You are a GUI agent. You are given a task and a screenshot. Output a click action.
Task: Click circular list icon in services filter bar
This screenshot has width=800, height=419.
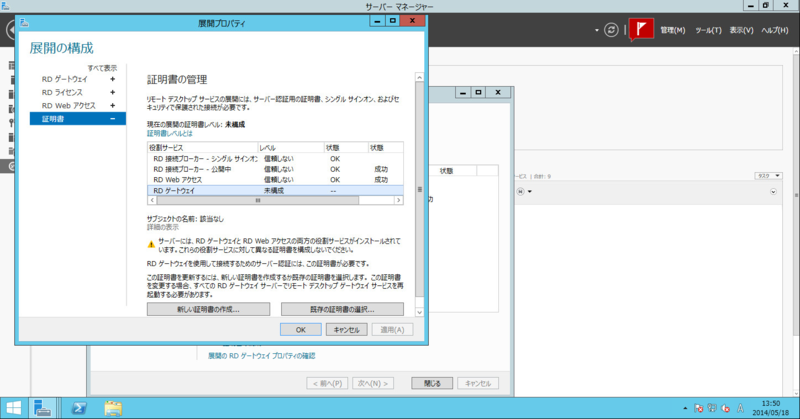coord(520,192)
